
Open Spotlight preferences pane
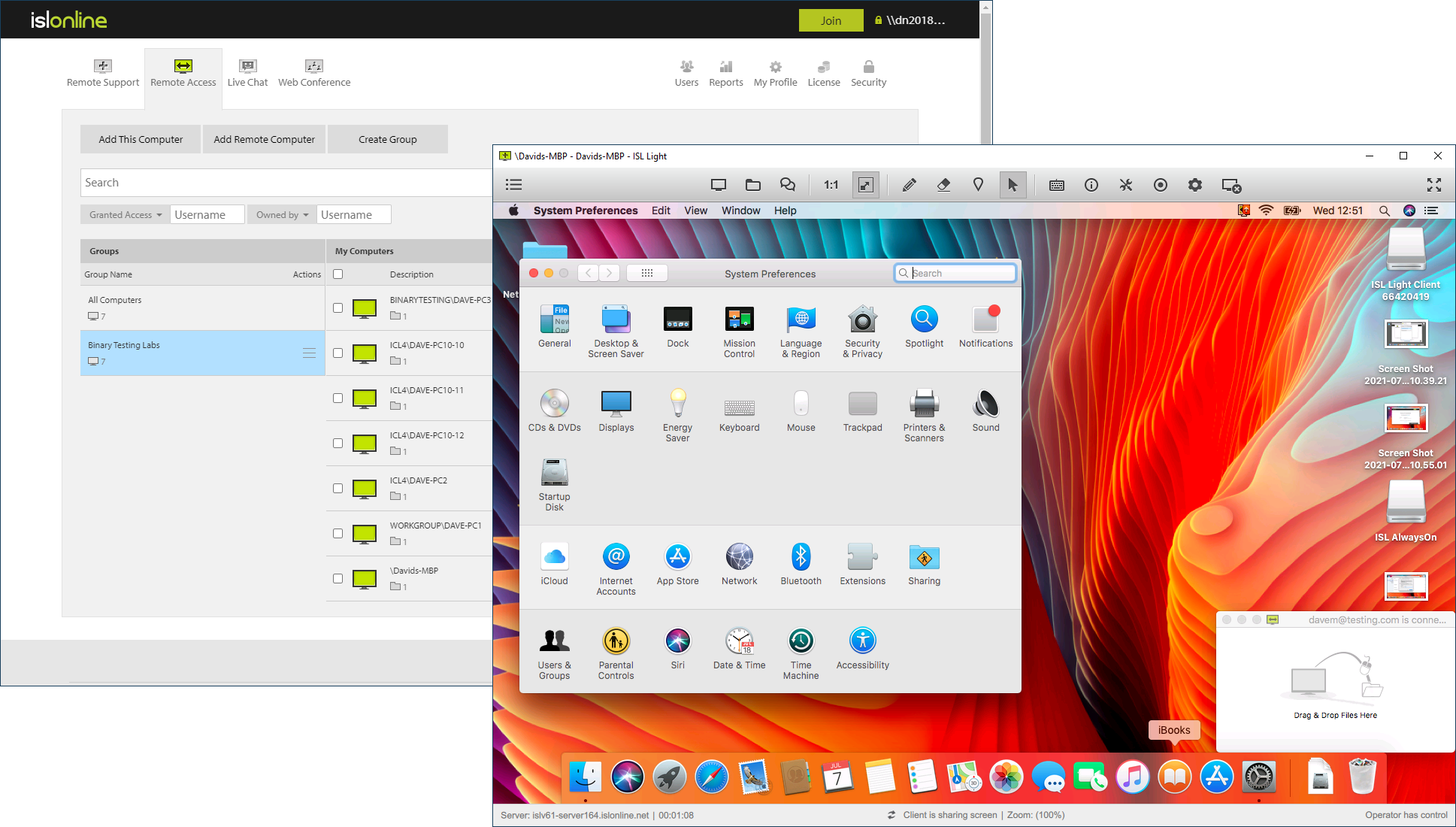click(x=924, y=327)
